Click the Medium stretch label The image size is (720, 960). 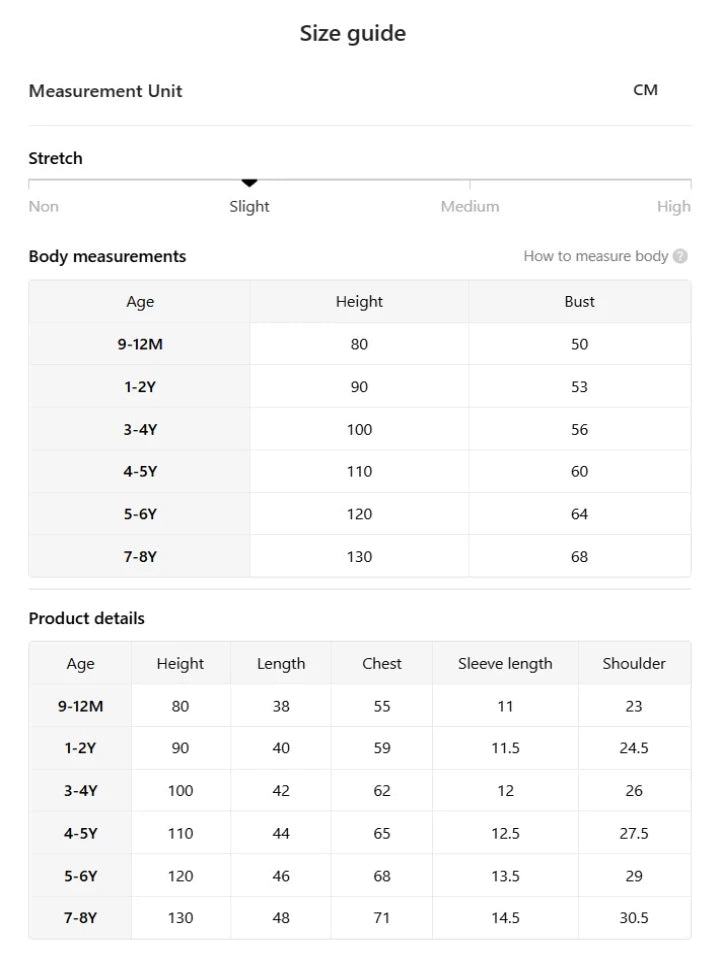point(470,206)
